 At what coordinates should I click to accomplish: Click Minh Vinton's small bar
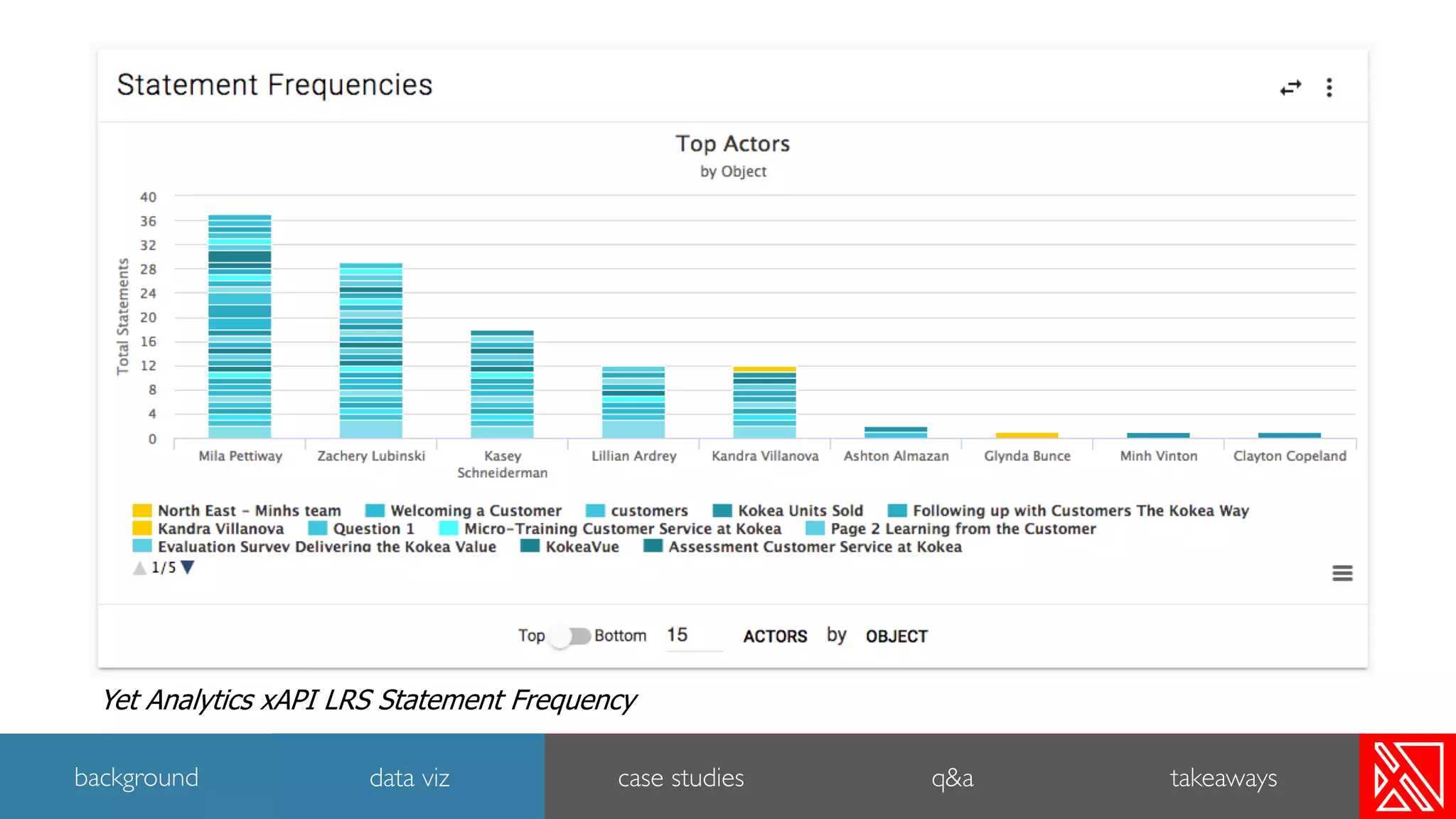click(x=1158, y=435)
